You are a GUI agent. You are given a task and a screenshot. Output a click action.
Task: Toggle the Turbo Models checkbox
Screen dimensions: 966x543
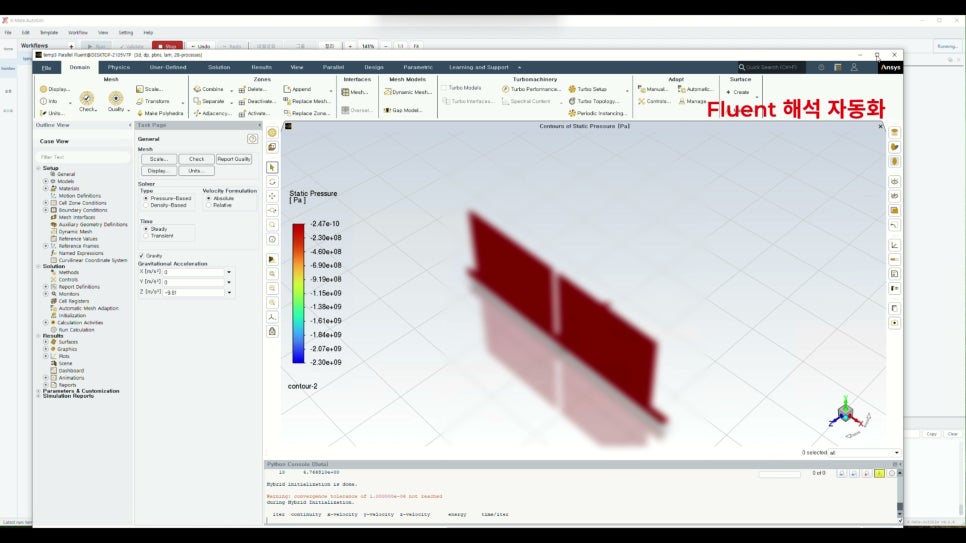[444, 88]
